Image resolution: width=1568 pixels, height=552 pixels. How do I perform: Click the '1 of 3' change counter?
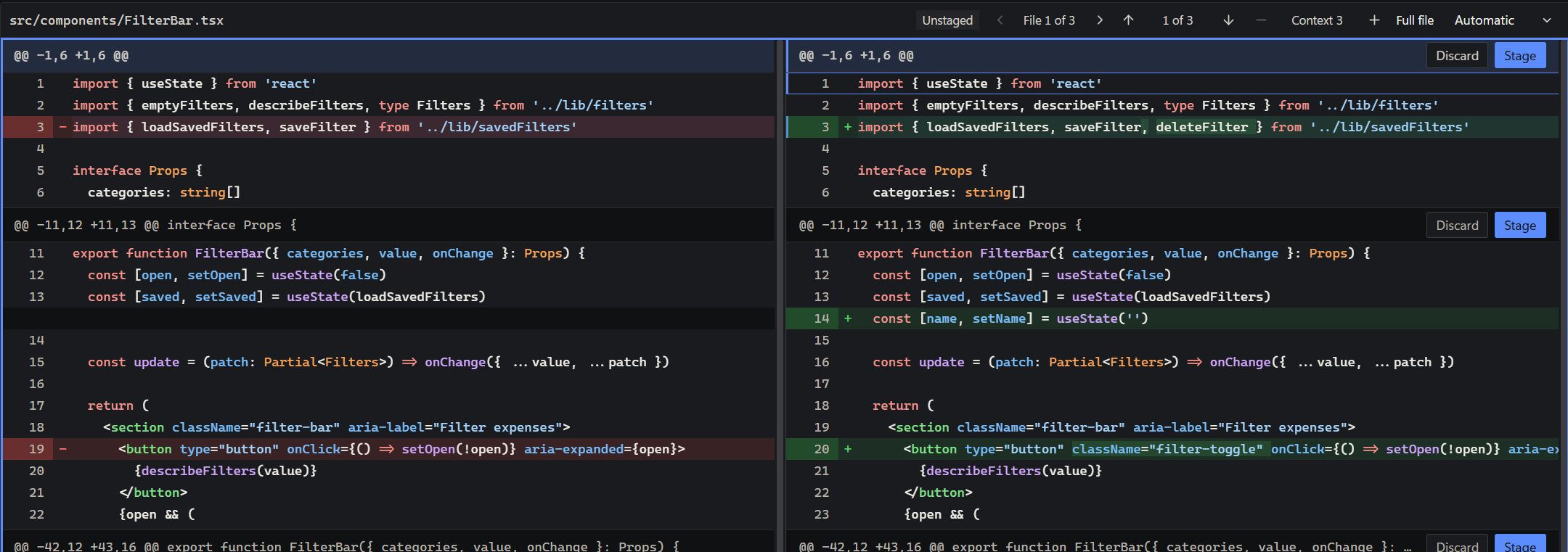point(1177,20)
